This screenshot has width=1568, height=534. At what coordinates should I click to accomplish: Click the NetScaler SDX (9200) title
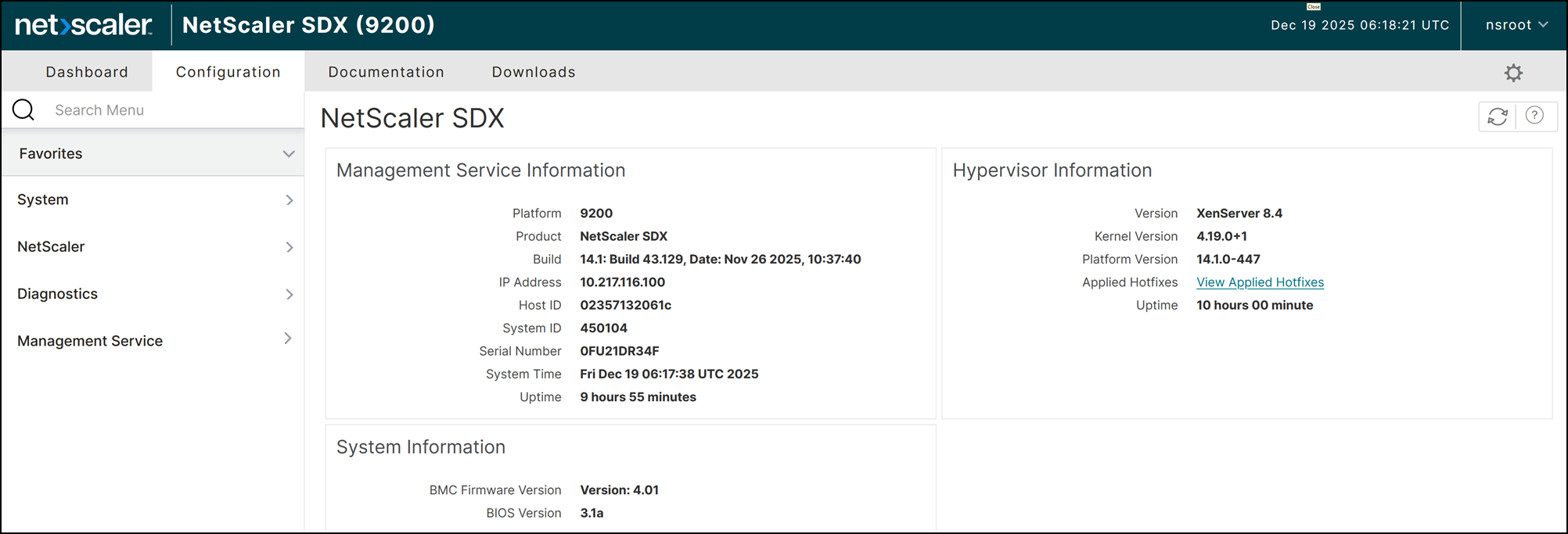tap(308, 25)
